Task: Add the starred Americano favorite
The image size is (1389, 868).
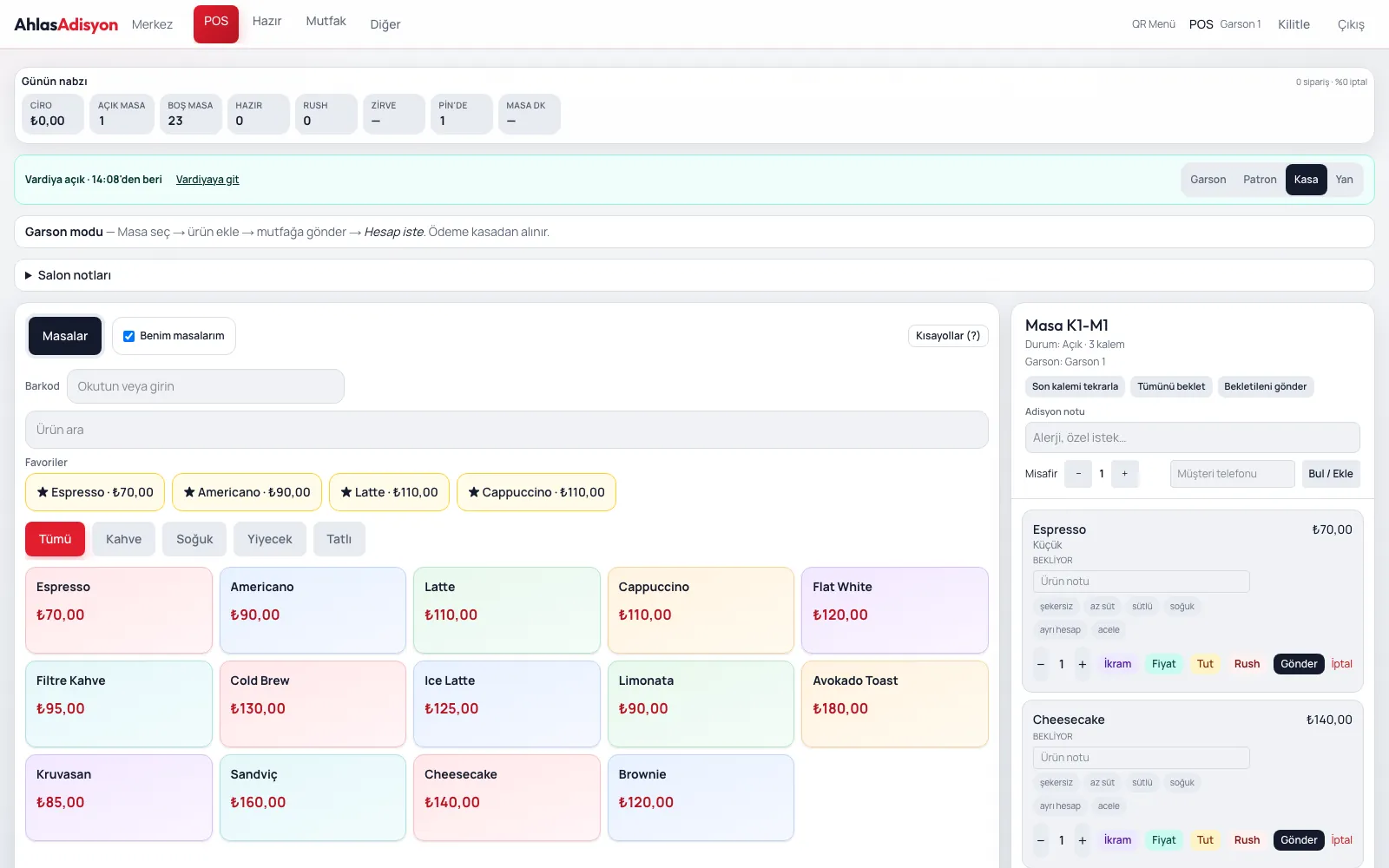Action: coord(247,492)
